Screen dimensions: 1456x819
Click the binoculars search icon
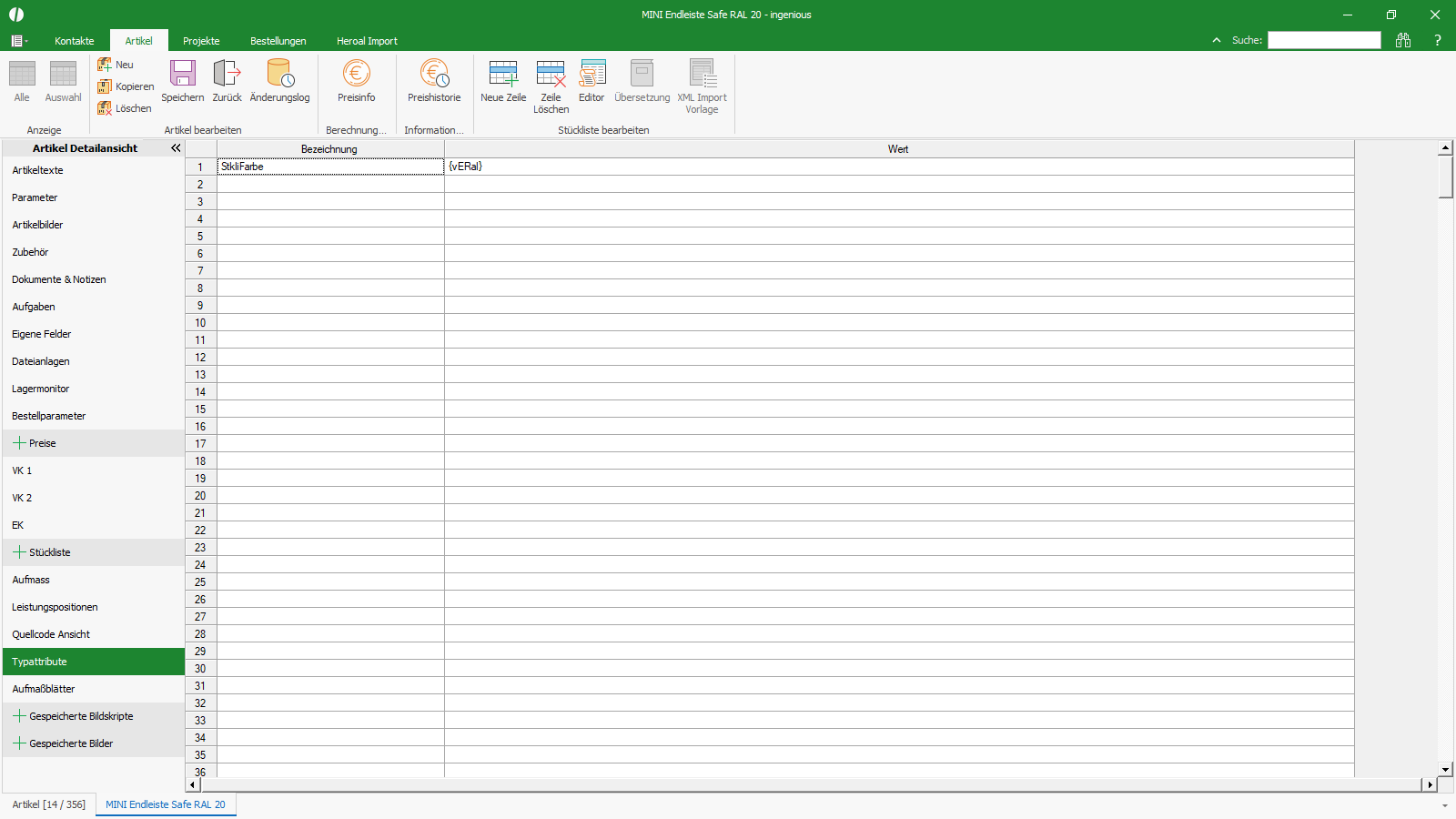click(x=1403, y=40)
